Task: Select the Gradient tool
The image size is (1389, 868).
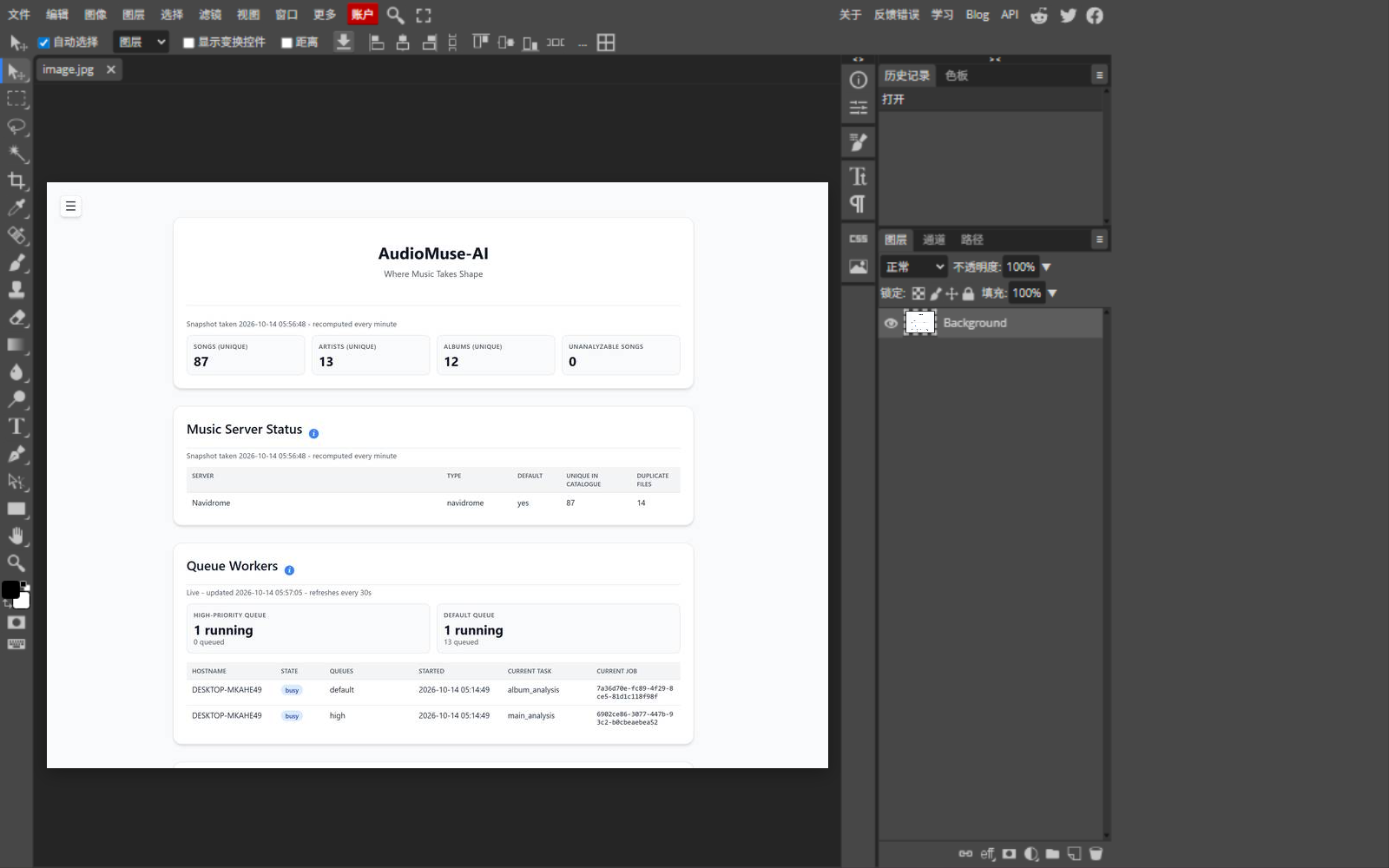Action: point(16,345)
